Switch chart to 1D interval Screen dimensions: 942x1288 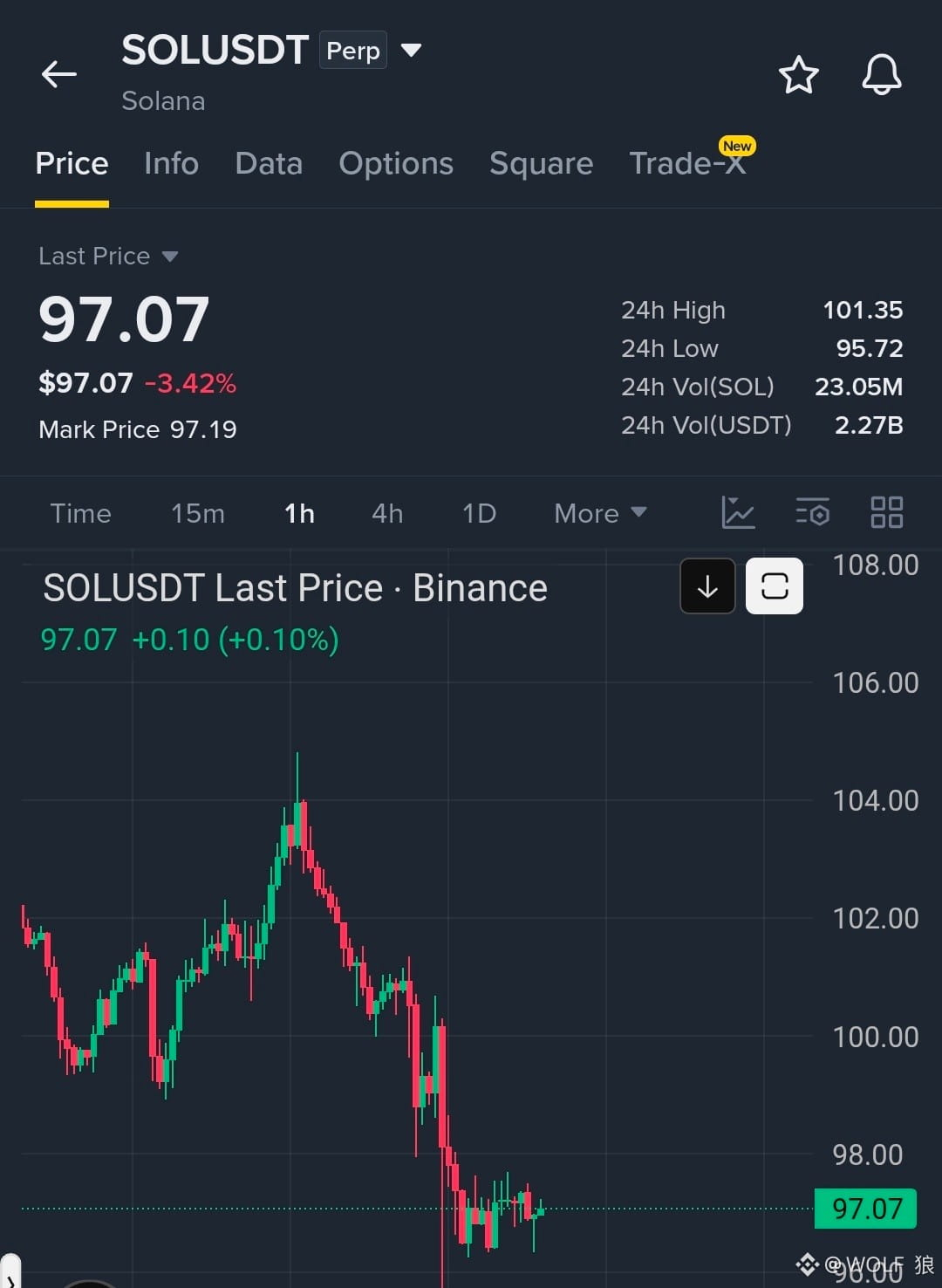(x=479, y=513)
